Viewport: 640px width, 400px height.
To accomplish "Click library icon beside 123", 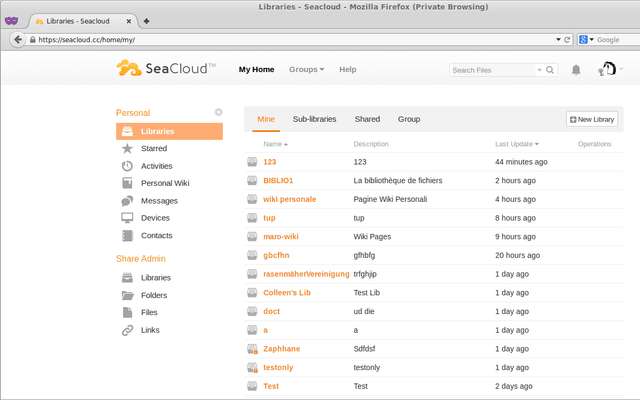I will pyautogui.click(x=252, y=162).
